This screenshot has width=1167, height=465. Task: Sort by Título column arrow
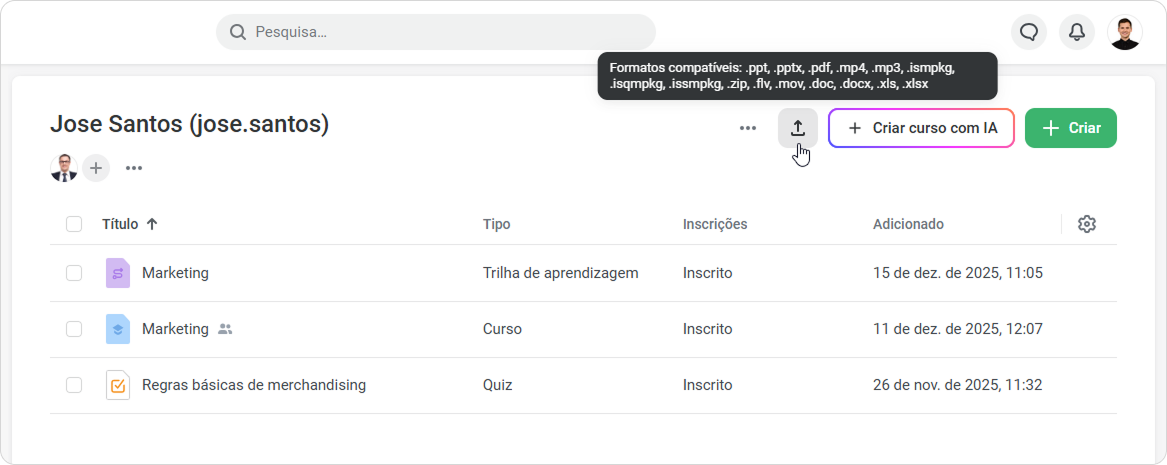point(152,224)
